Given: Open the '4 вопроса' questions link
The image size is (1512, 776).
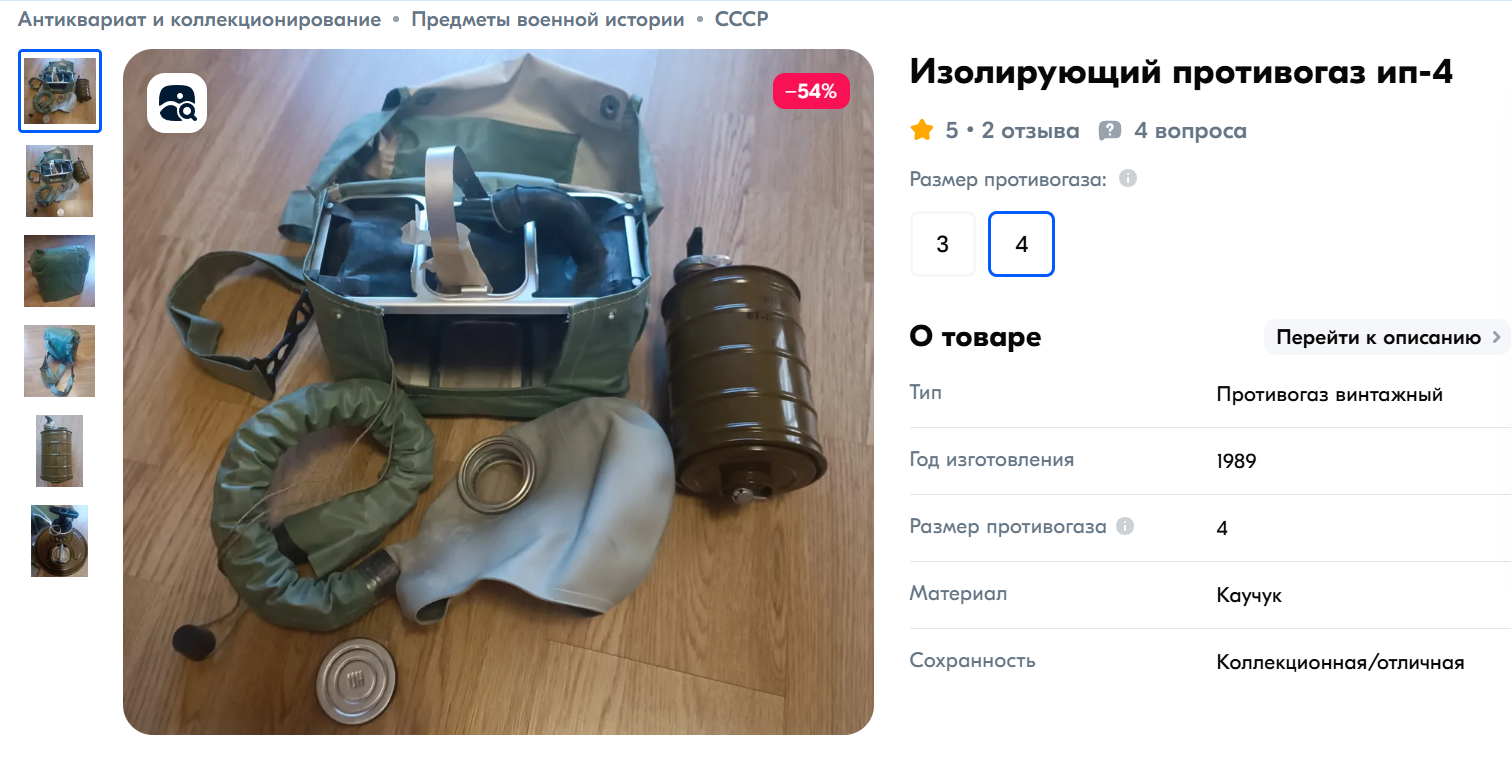Looking at the screenshot, I should pyautogui.click(x=1190, y=131).
